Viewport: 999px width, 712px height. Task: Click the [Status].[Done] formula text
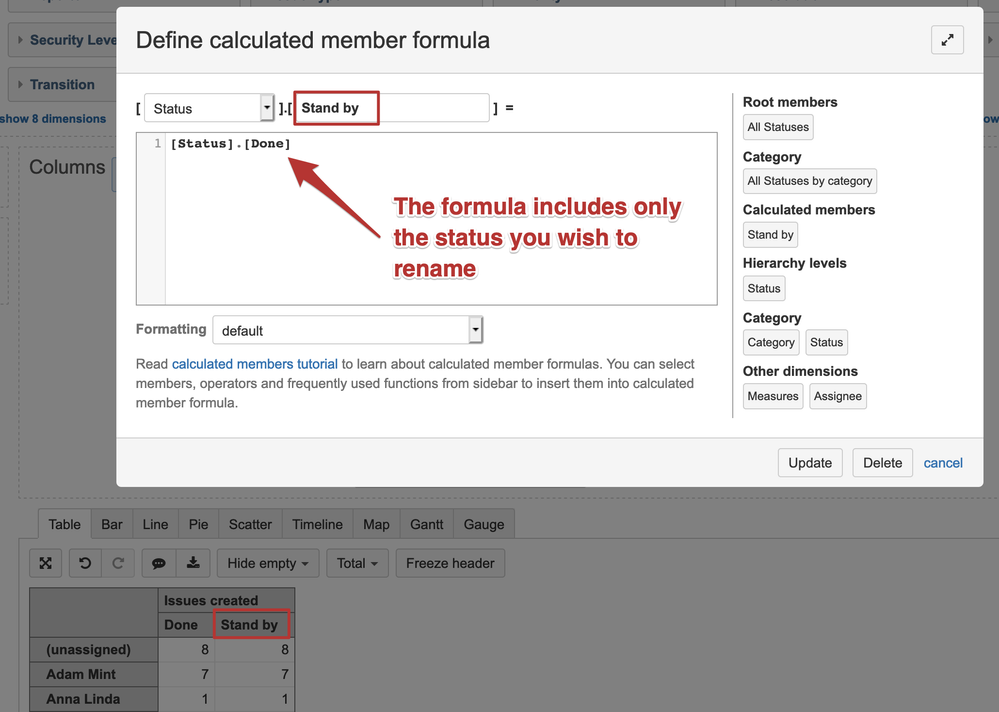[x=231, y=143]
